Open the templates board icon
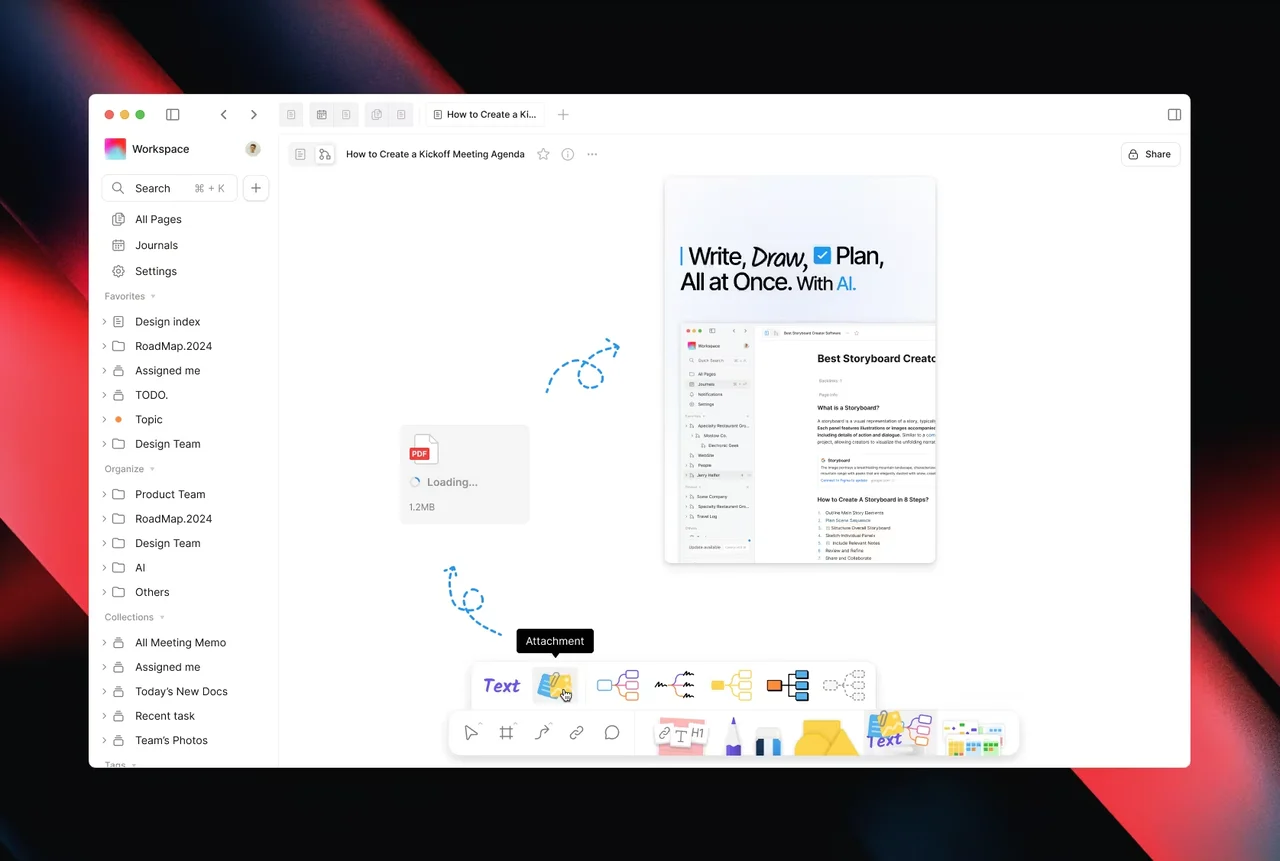This screenshot has width=1280, height=861. pos(973,737)
